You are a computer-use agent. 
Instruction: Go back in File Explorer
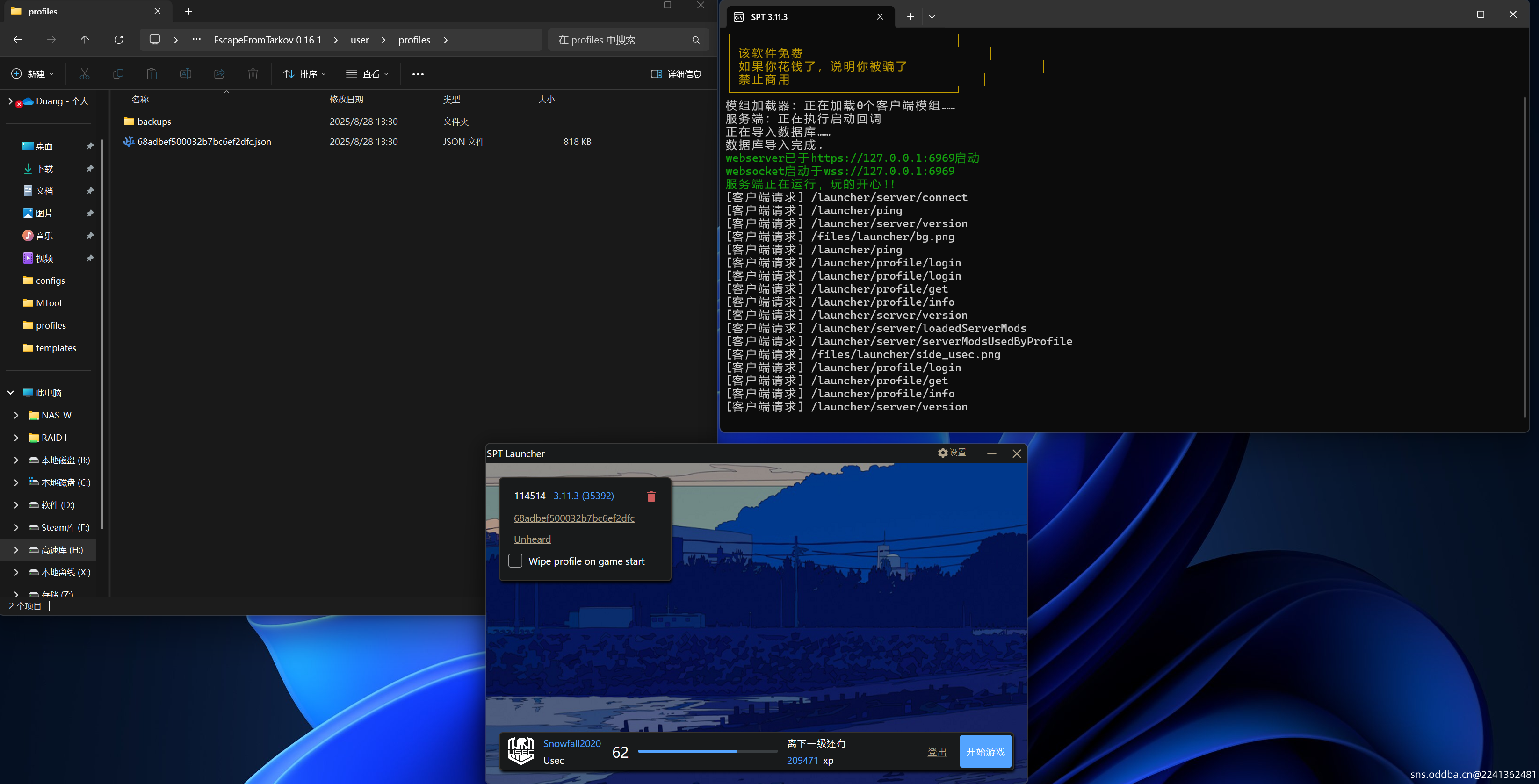18,40
